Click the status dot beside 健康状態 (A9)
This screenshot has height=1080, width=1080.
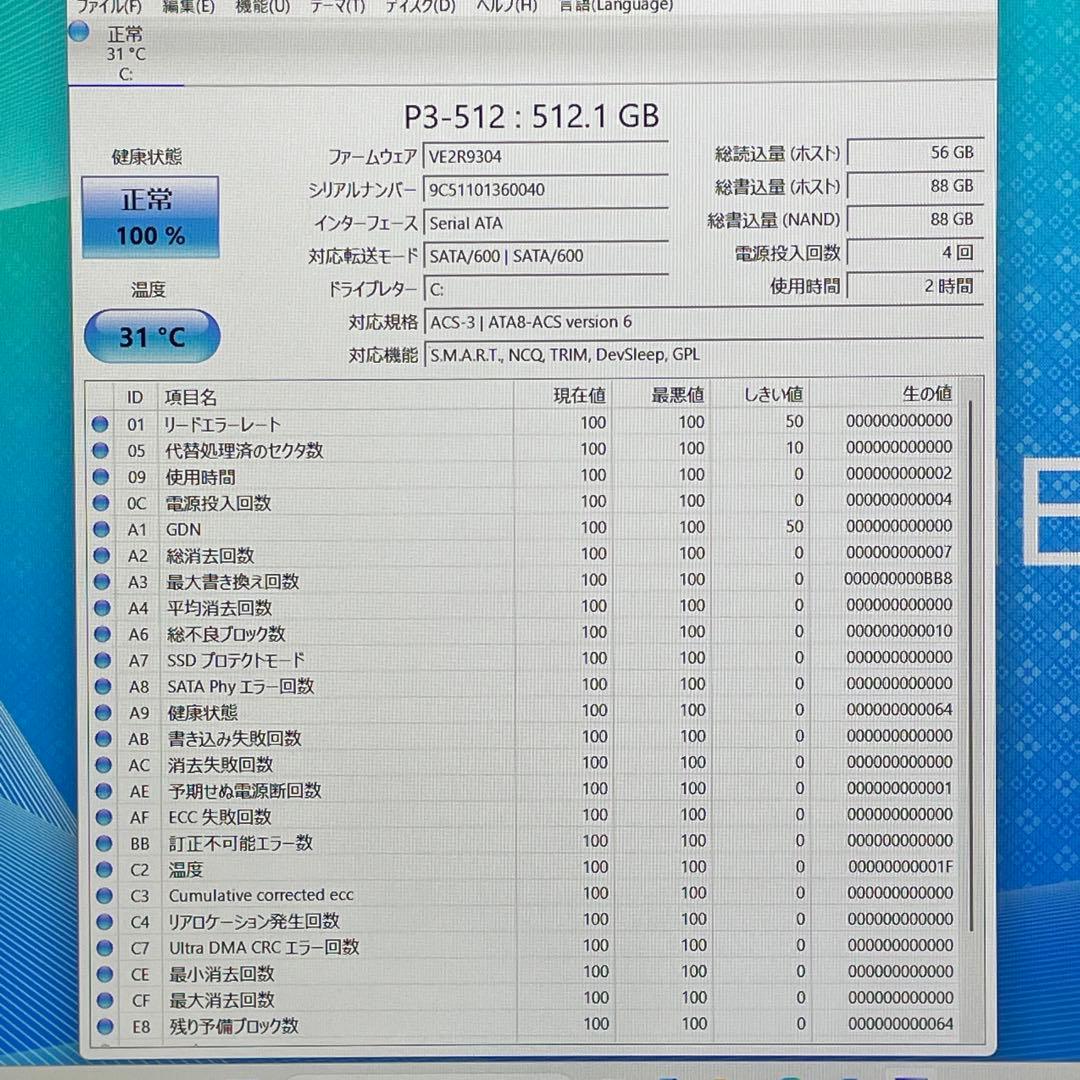pyautogui.click(x=101, y=712)
